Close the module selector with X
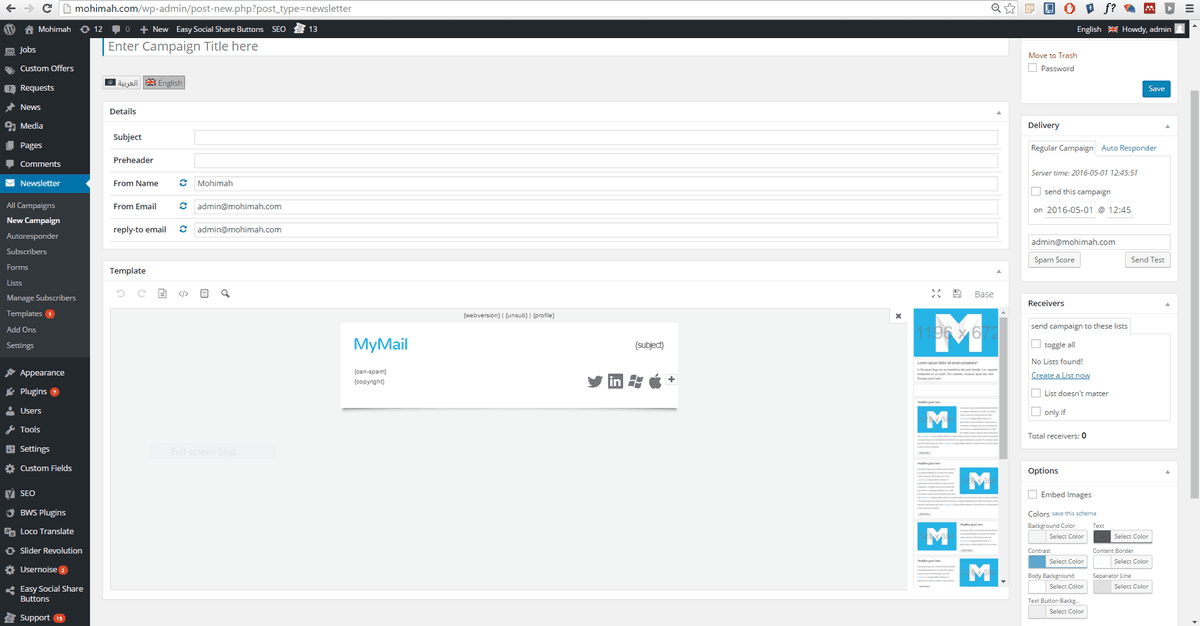The height and width of the screenshot is (626, 1200). (898, 315)
